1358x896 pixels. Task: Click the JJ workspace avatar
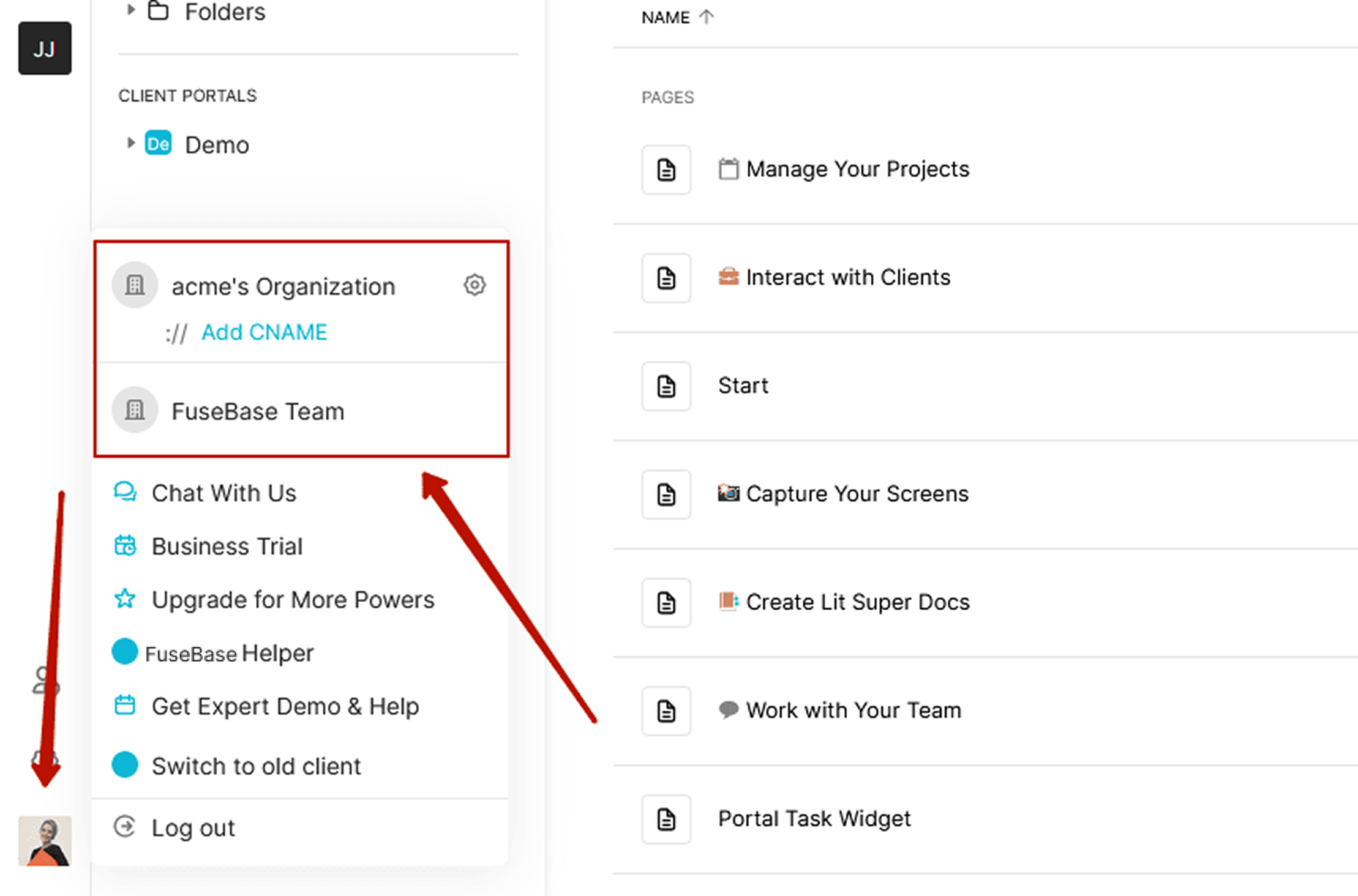click(x=45, y=49)
